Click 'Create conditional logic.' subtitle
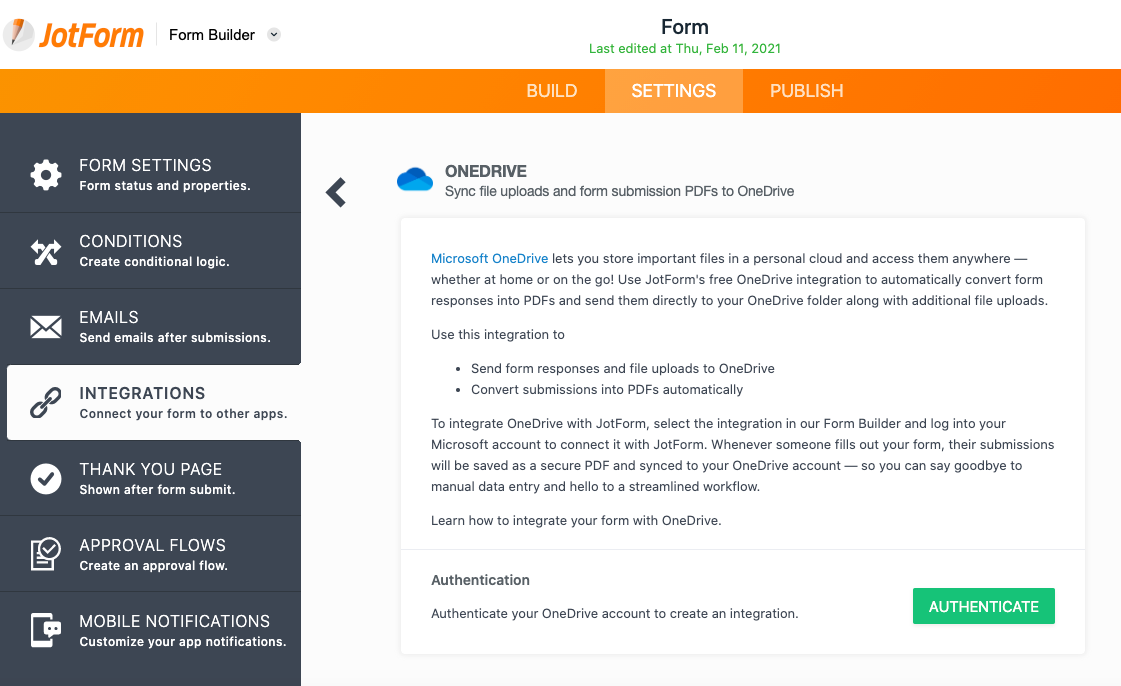This screenshot has height=686, width=1121. (x=154, y=262)
